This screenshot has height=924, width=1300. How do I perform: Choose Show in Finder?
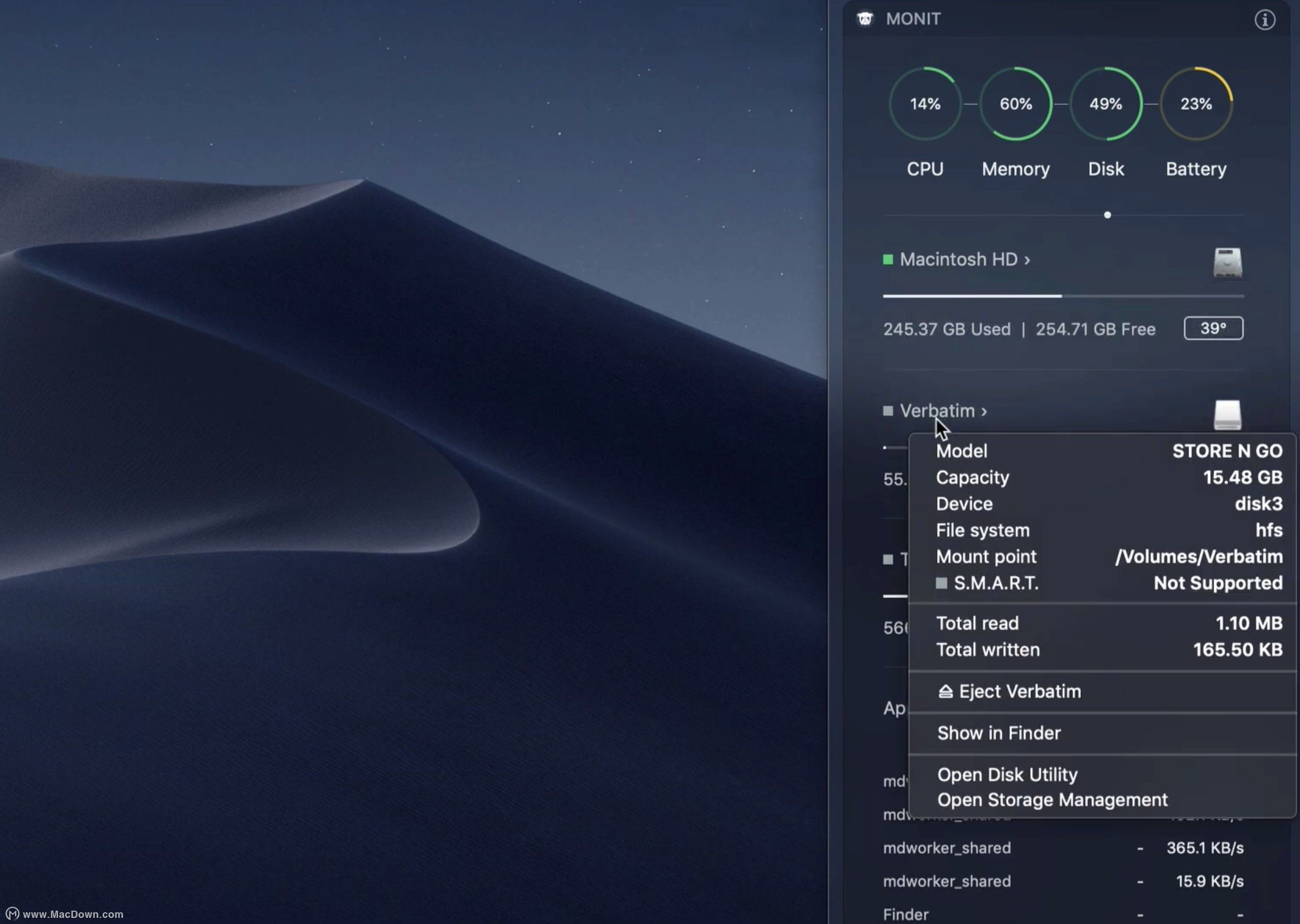(999, 733)
